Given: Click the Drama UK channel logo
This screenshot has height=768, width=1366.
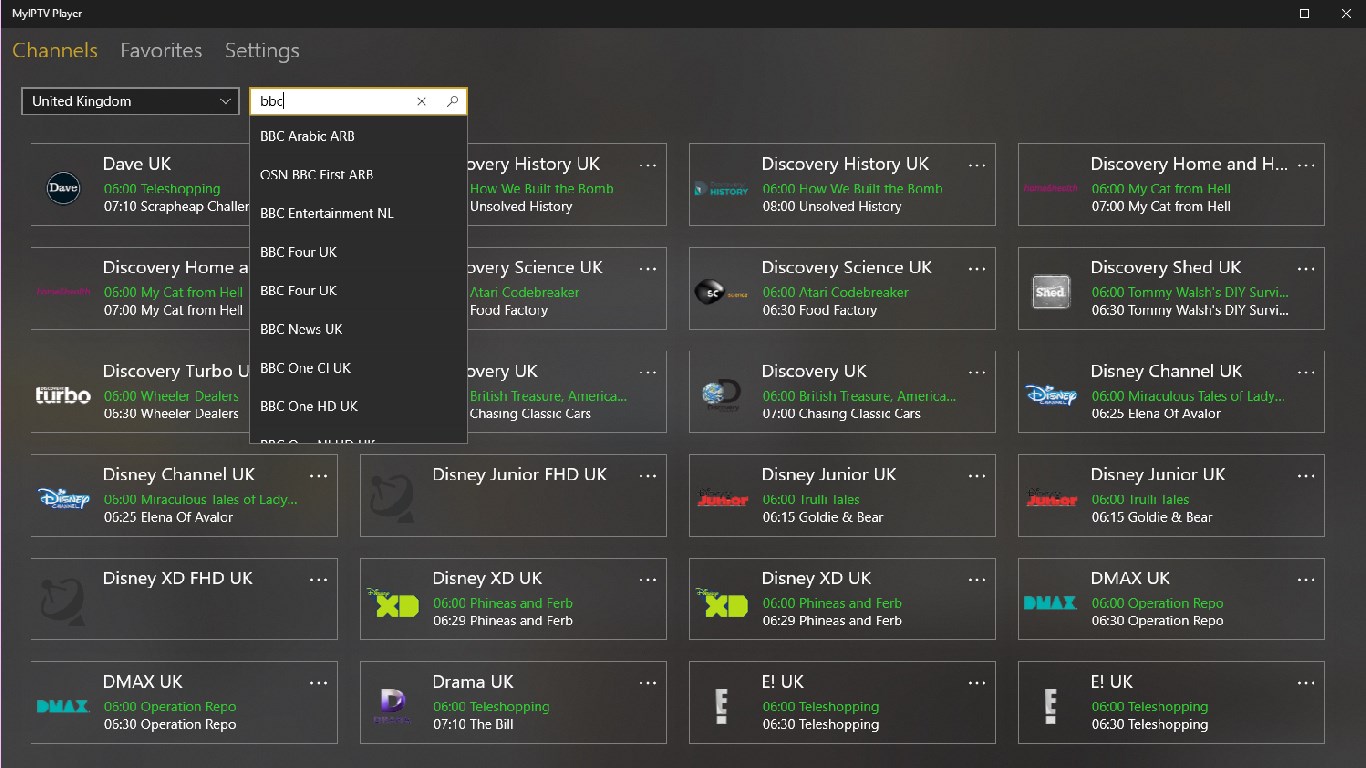Looking at the screenshot, I should 392,706.
